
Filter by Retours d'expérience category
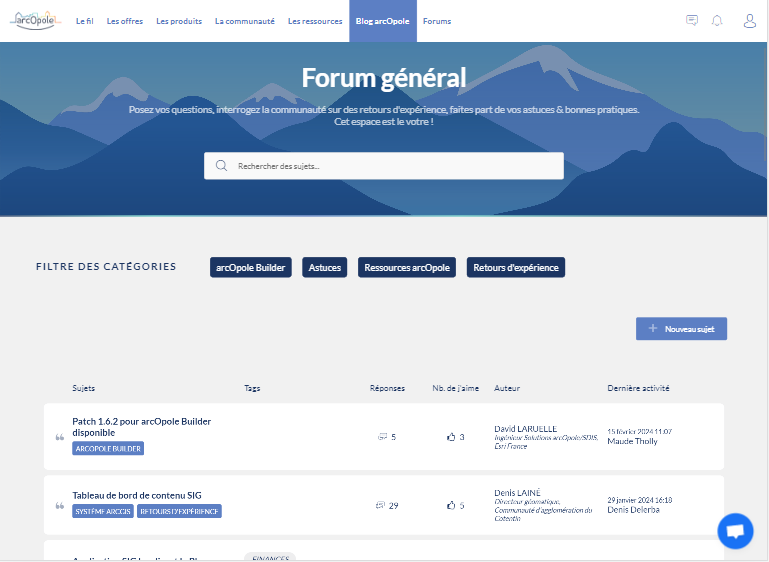516,267
